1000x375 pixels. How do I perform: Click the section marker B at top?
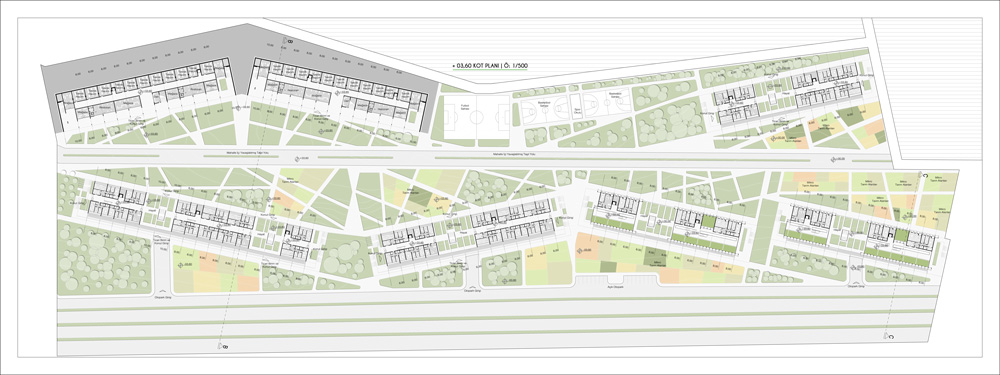289,41
